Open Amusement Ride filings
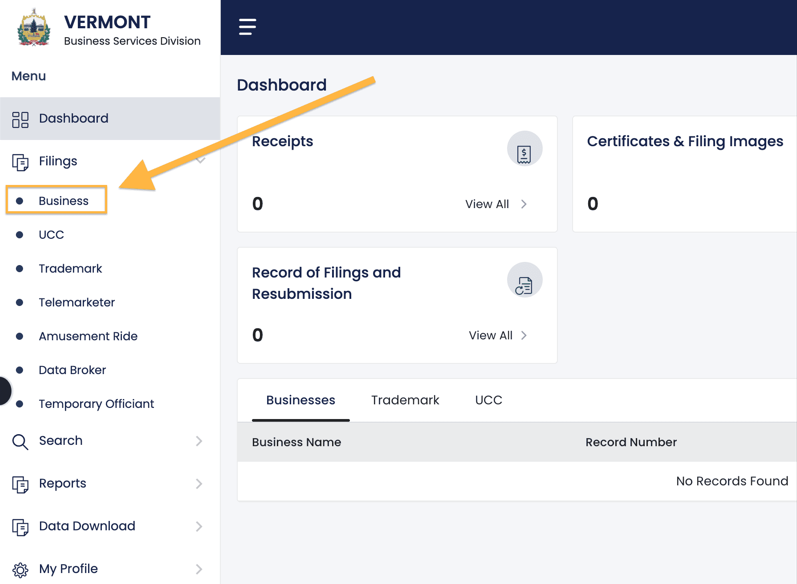Viewport: 797px width, 584px height. 88,336
